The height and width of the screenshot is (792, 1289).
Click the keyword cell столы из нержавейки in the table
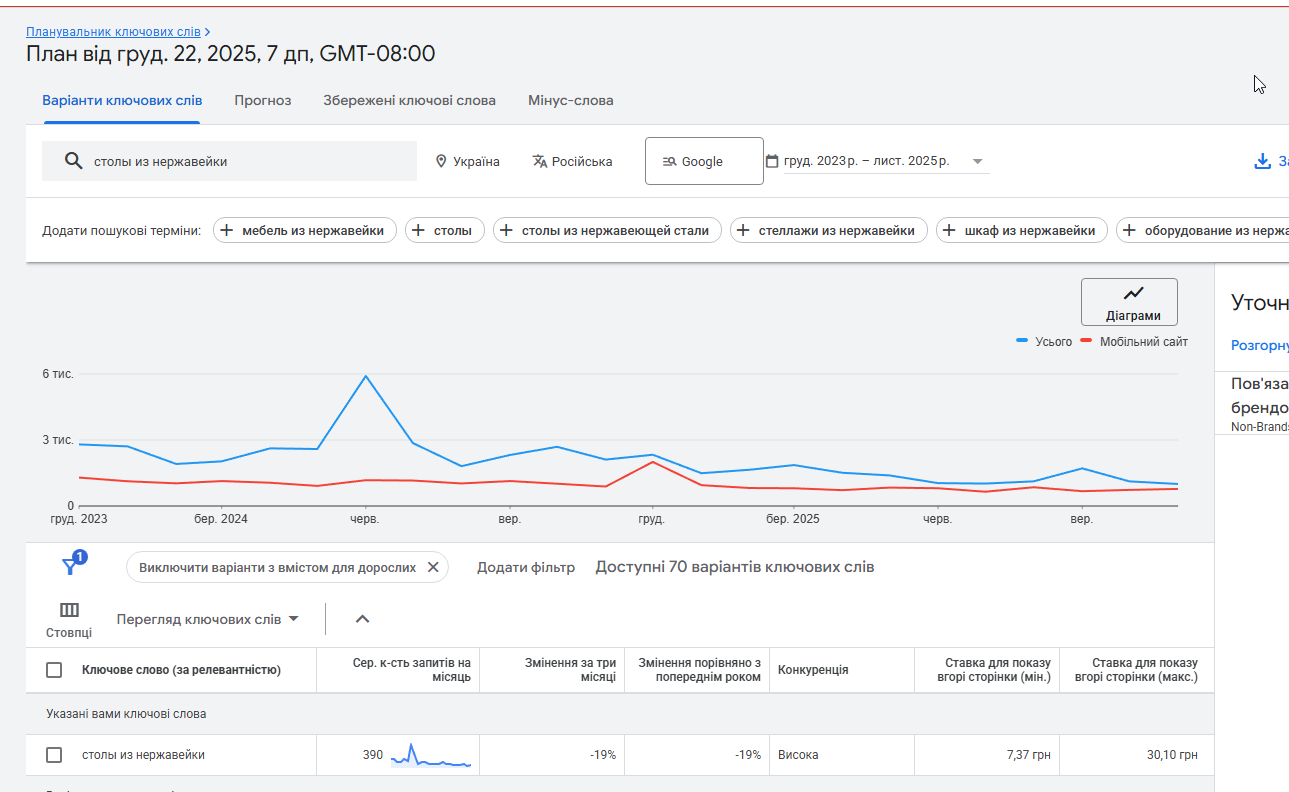(x=143, y=755)
